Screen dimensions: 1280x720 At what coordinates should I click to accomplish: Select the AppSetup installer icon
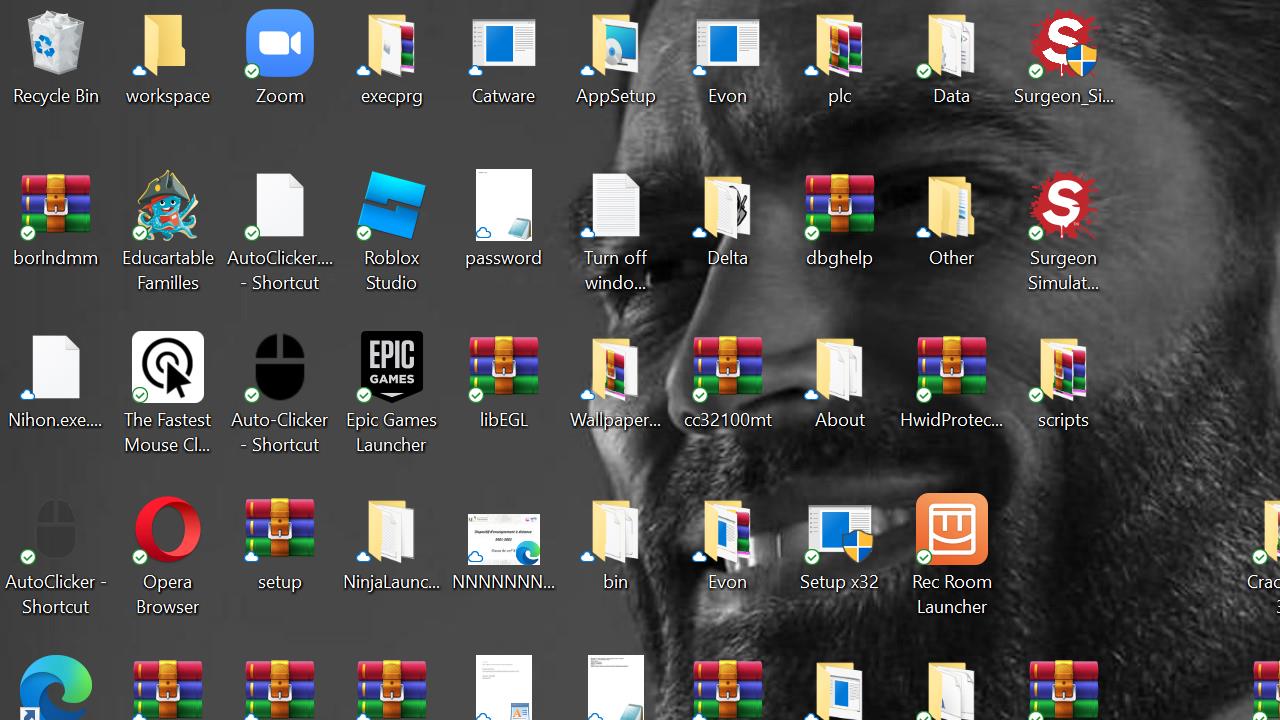(615, 45)
